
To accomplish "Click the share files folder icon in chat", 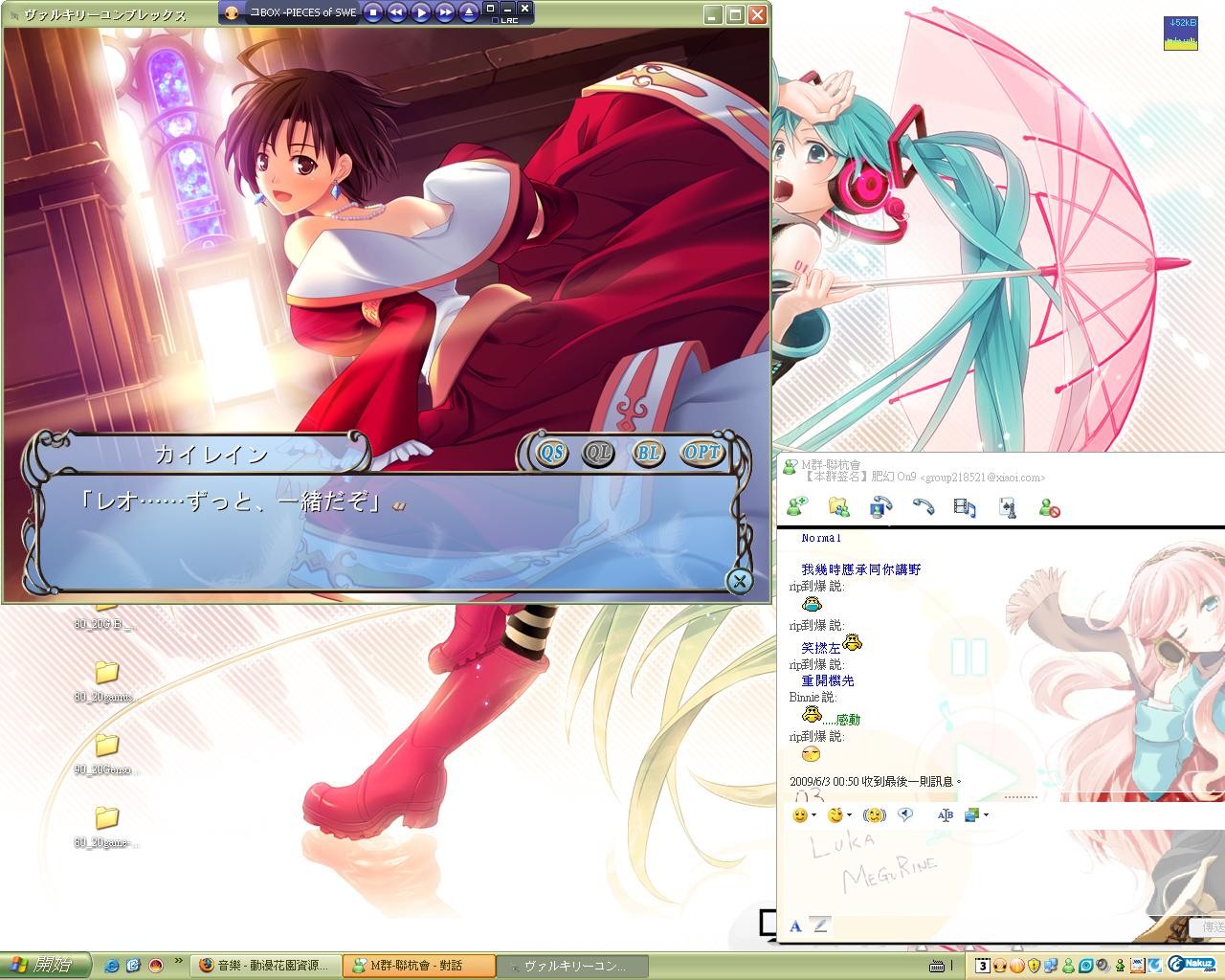I will click(838, 507).
